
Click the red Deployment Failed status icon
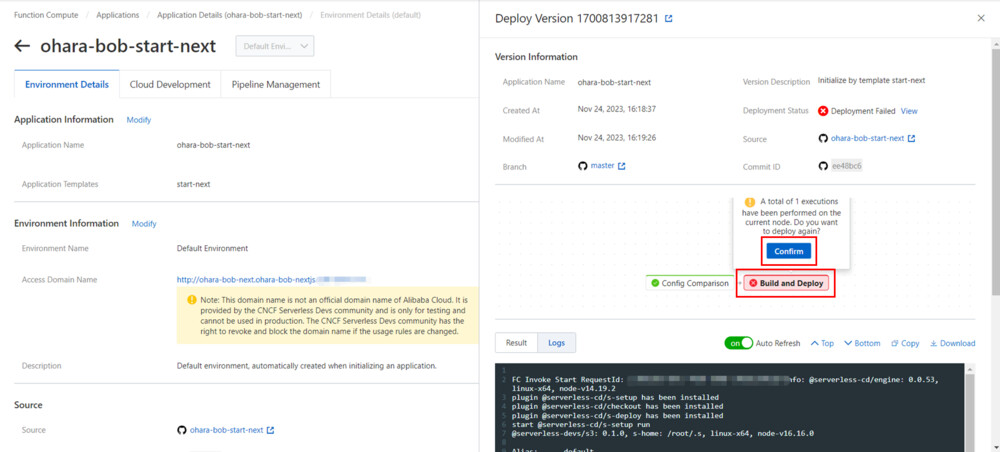[823, 111]
